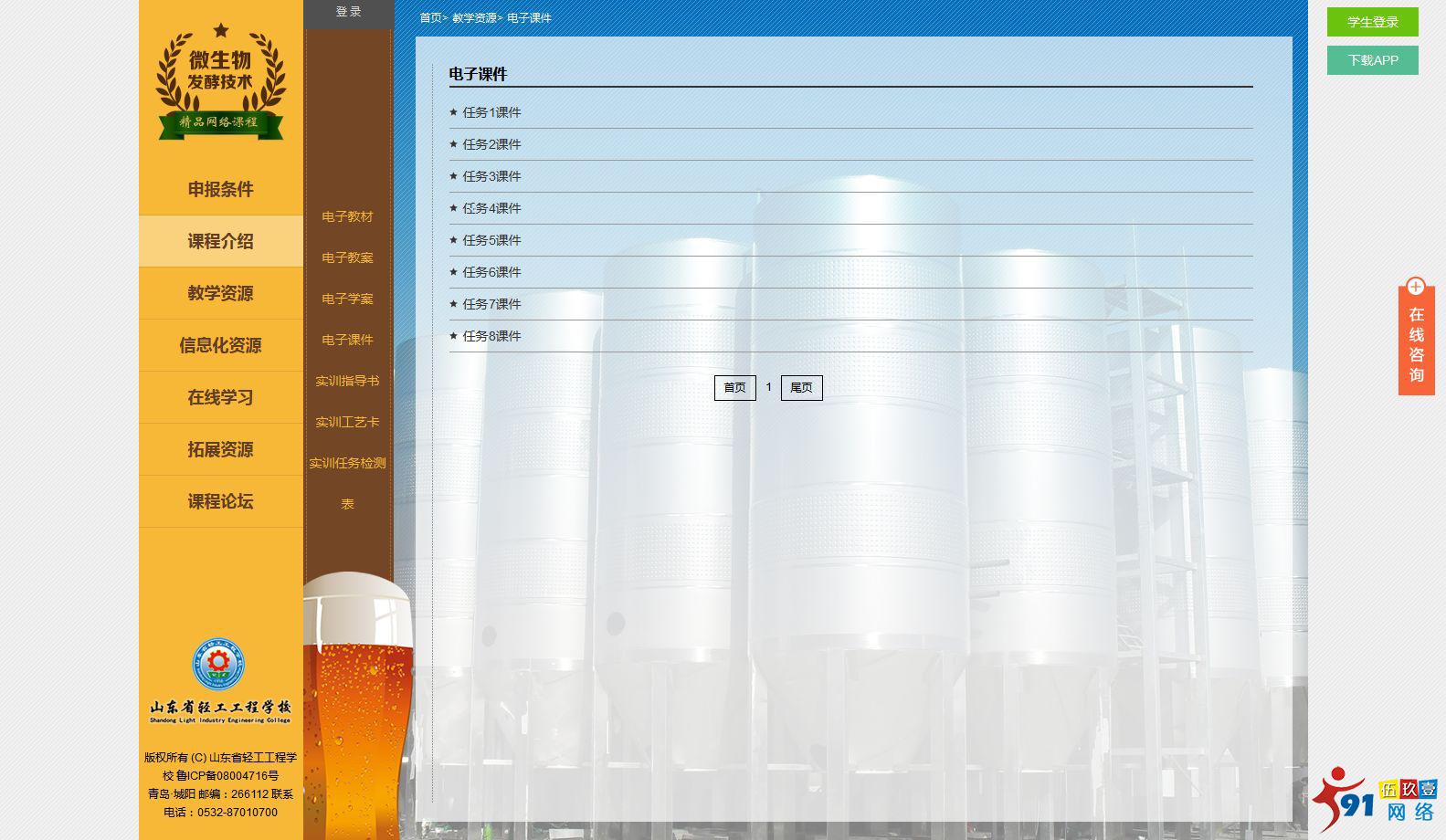Open the 任务4课件 link
The image size is (1446, 840).
[x=491, y=208]
